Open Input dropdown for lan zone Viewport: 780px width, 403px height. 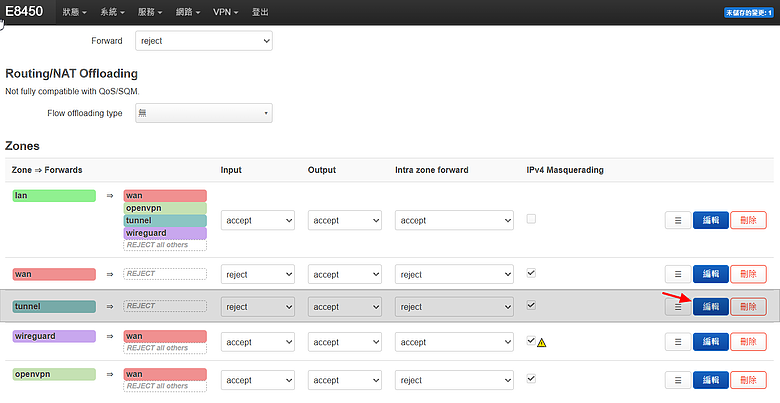point(258,220)
